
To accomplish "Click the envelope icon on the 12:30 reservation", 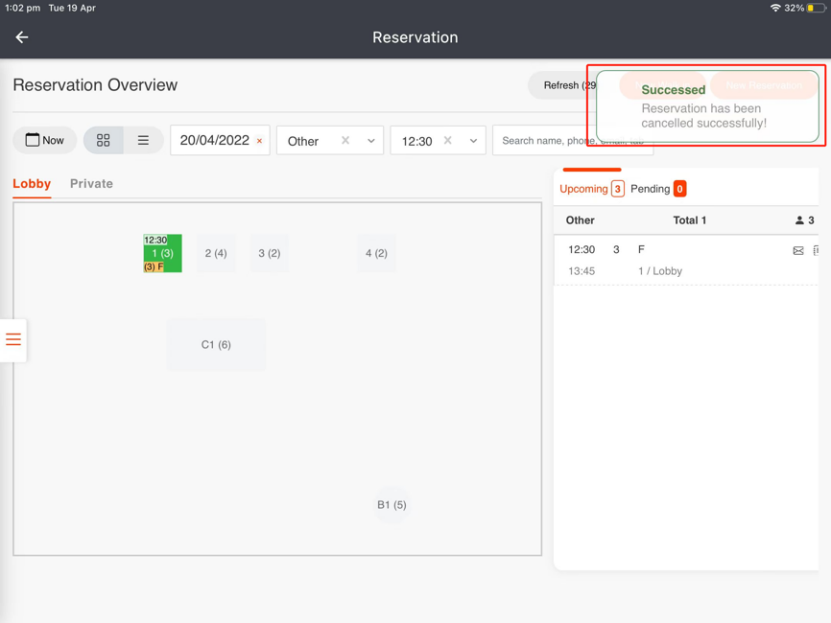I will [798, 250].
